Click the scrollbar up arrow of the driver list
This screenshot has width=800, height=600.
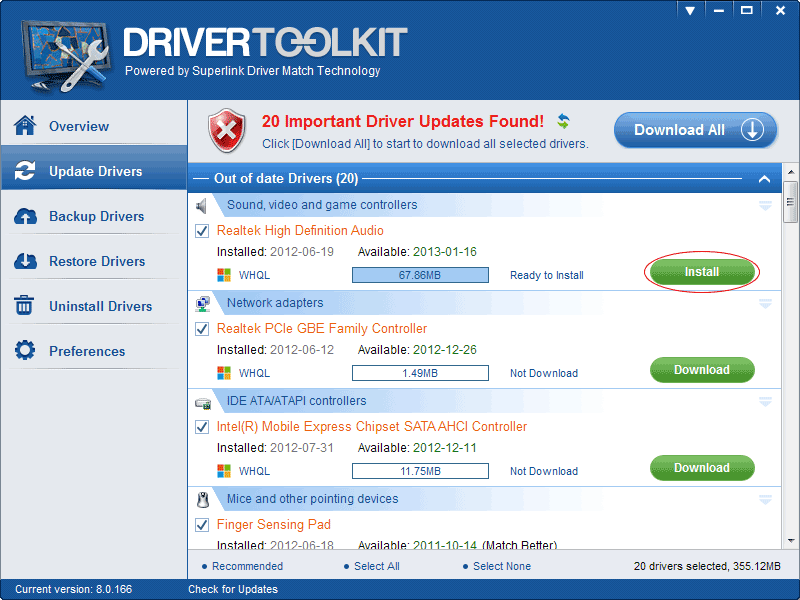(790, 172)
